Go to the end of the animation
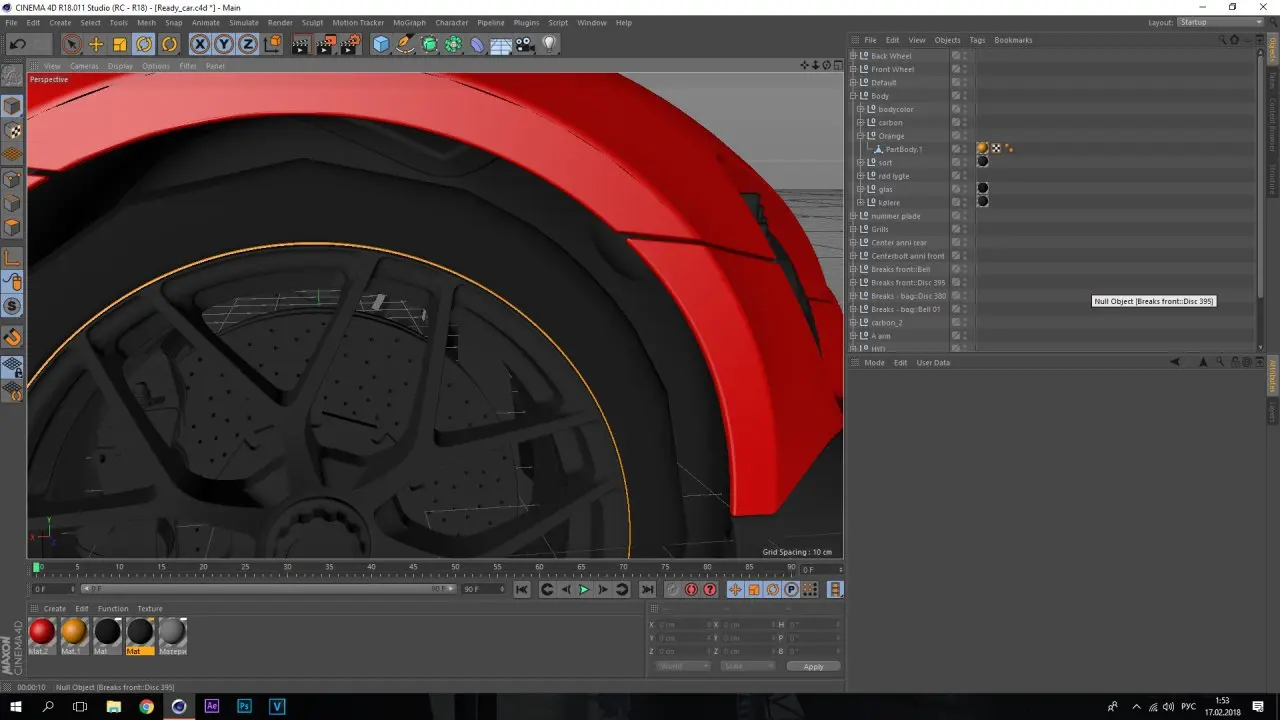The width and height of the screenshot is (1280, 720). (647, 590)
